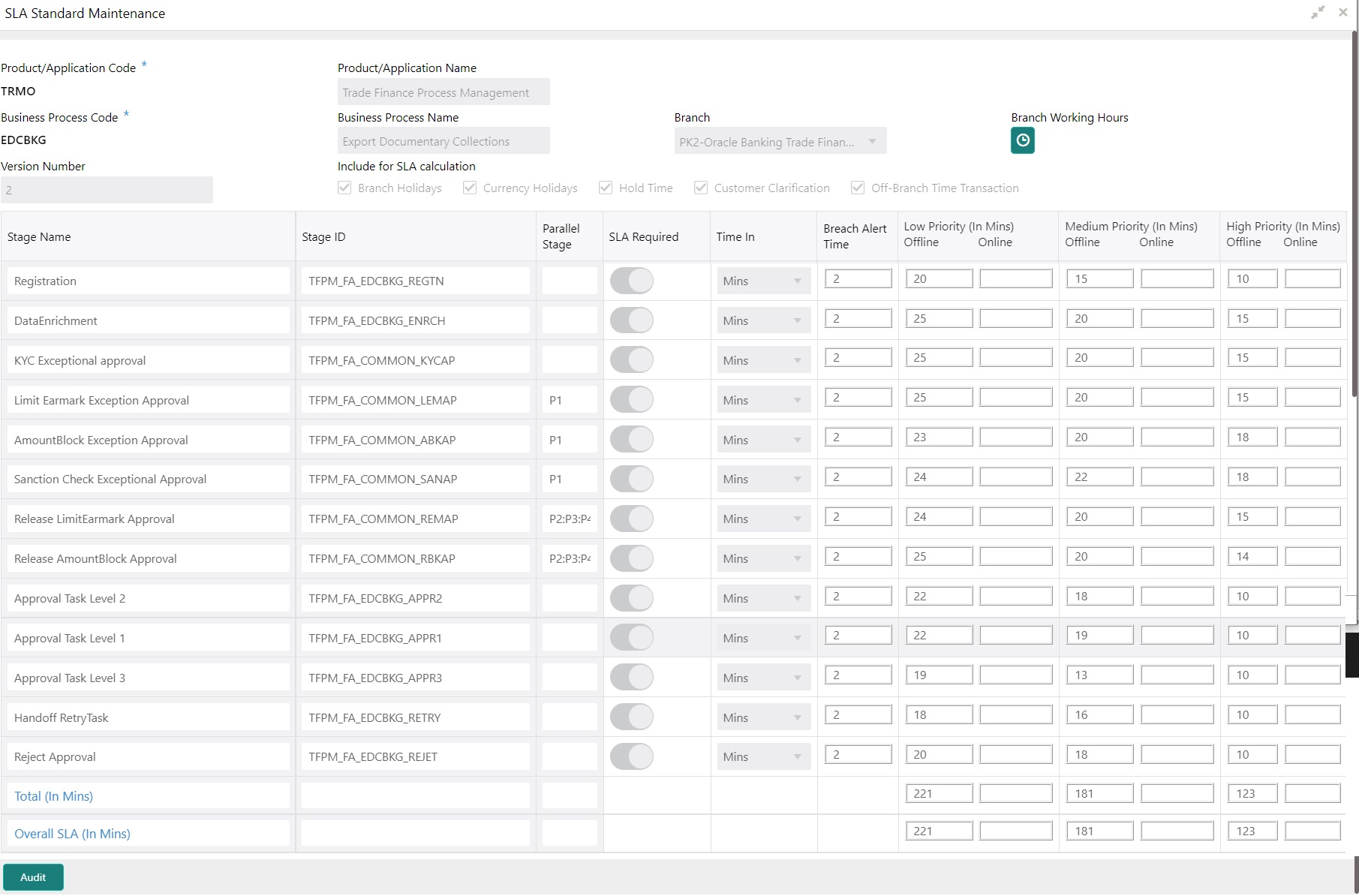Click Parallel Stage field for Release LimitEarmark Approval
This screenshot has height=896, width=1359.
click(570, 519)
